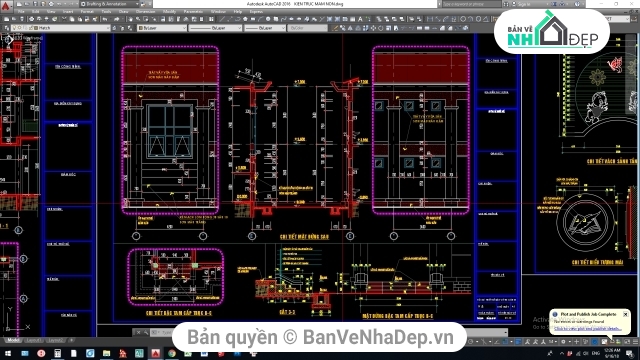The width and height of the screenshot is (640, 360).
Task: Switch to the Layout1 tab
Action: point(33,340)
